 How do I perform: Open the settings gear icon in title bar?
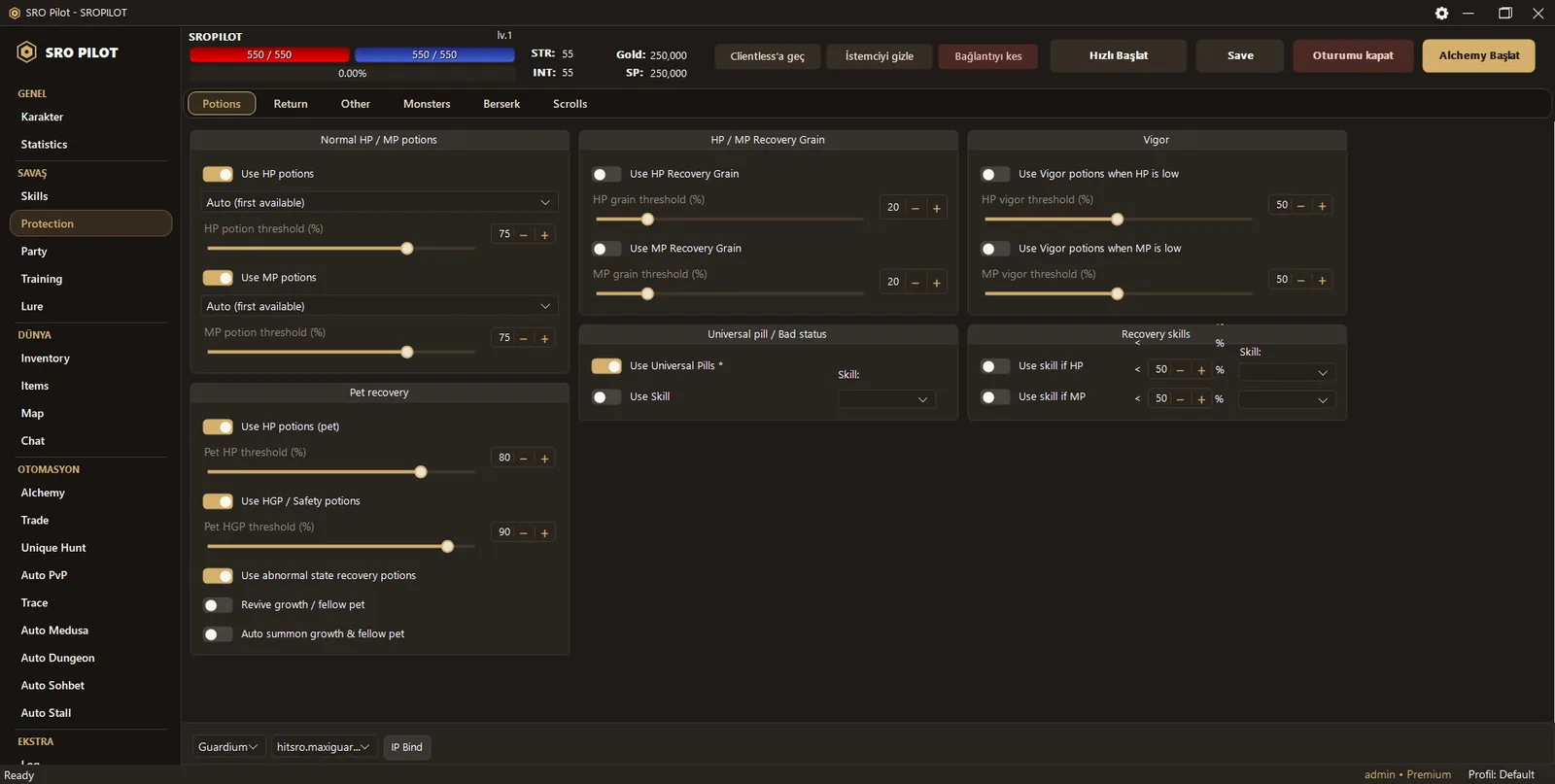coord(1441,13)
